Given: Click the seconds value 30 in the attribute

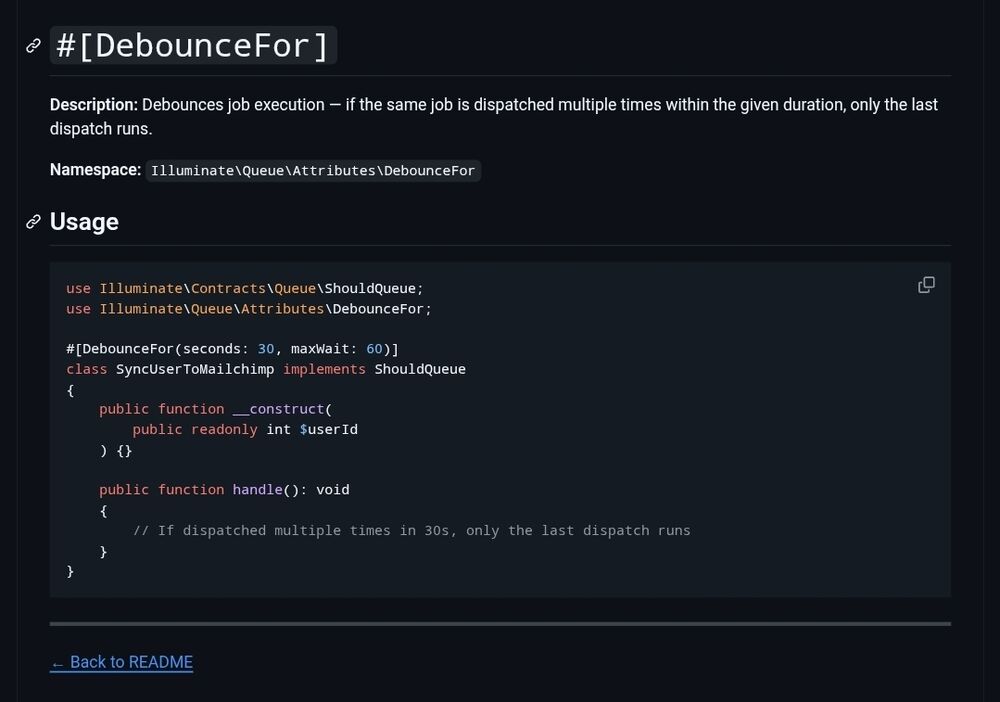Looking at the screenshot, I should pyautogui.click(x=266, y=349).
